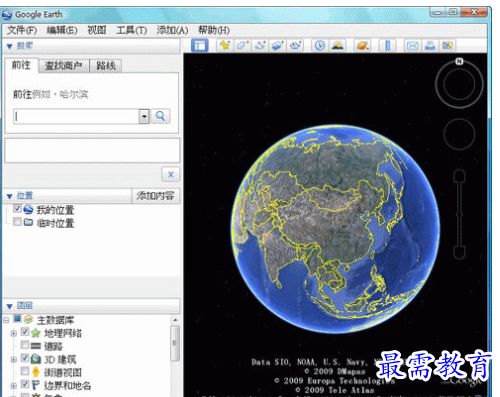Screen dimensions: 500x397
Task: Enable the 街道视图 layer checkbox
Action: (25, 371)
